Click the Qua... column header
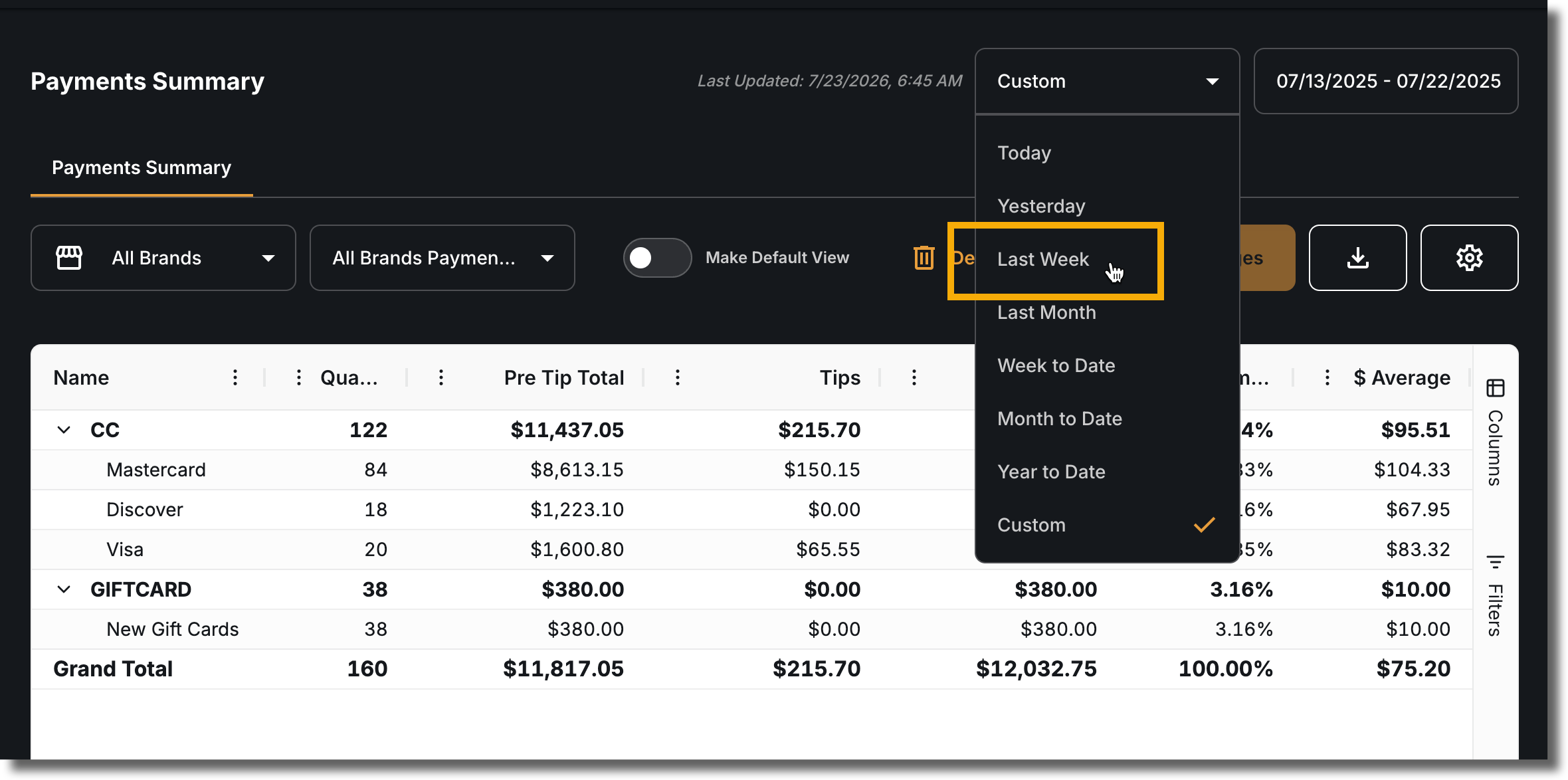 (x=349, y=377)
